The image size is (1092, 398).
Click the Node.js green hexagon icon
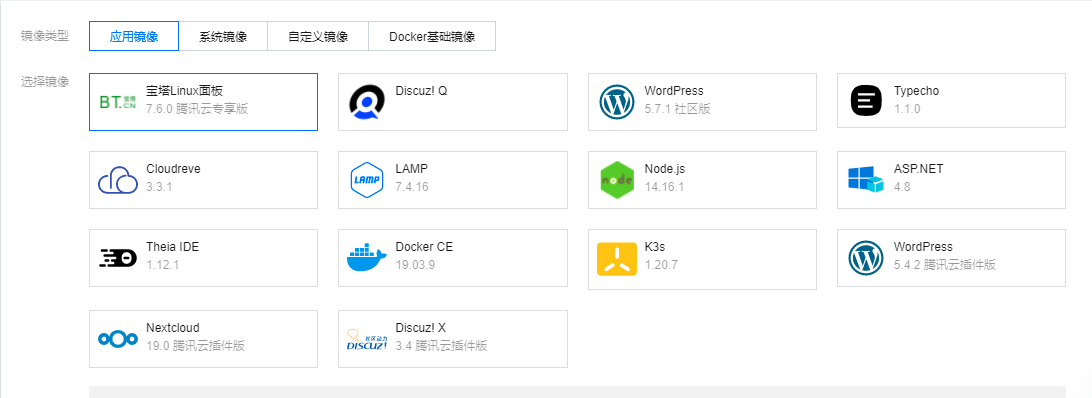coord(616,180)
